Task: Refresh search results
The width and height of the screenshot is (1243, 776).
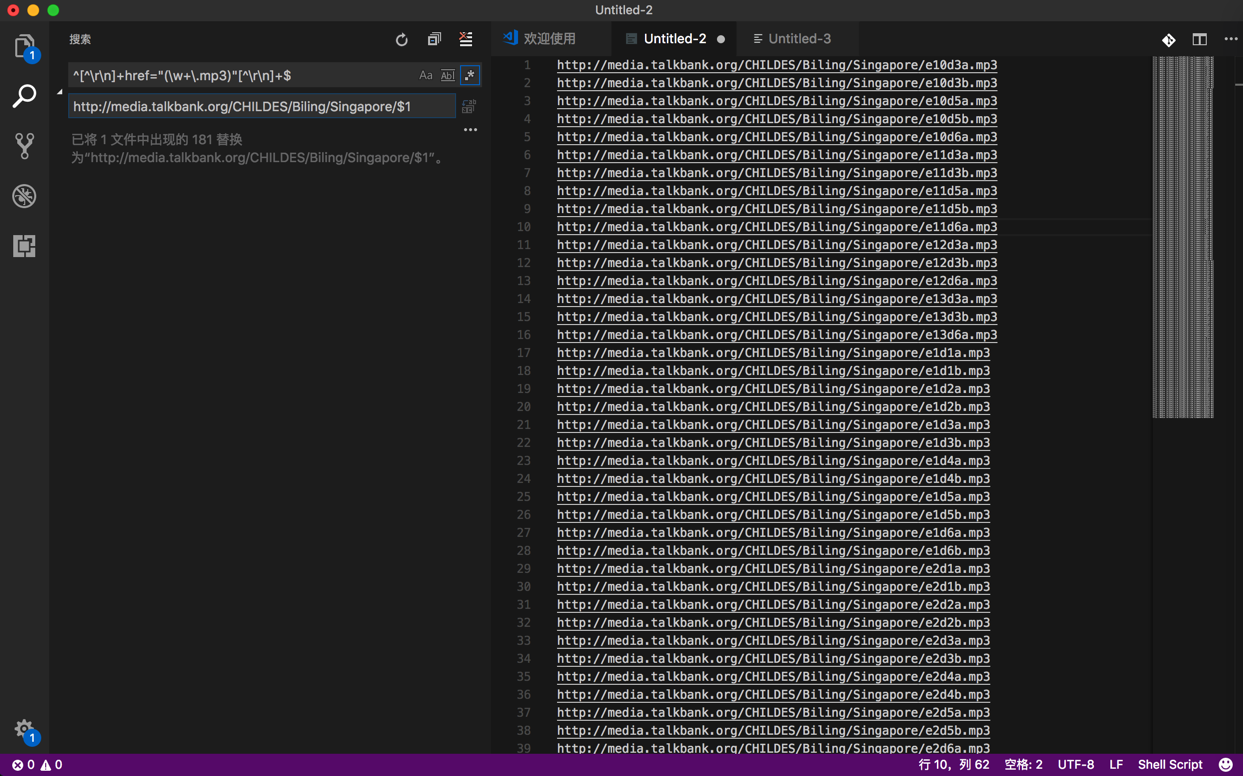Action: 402,40
